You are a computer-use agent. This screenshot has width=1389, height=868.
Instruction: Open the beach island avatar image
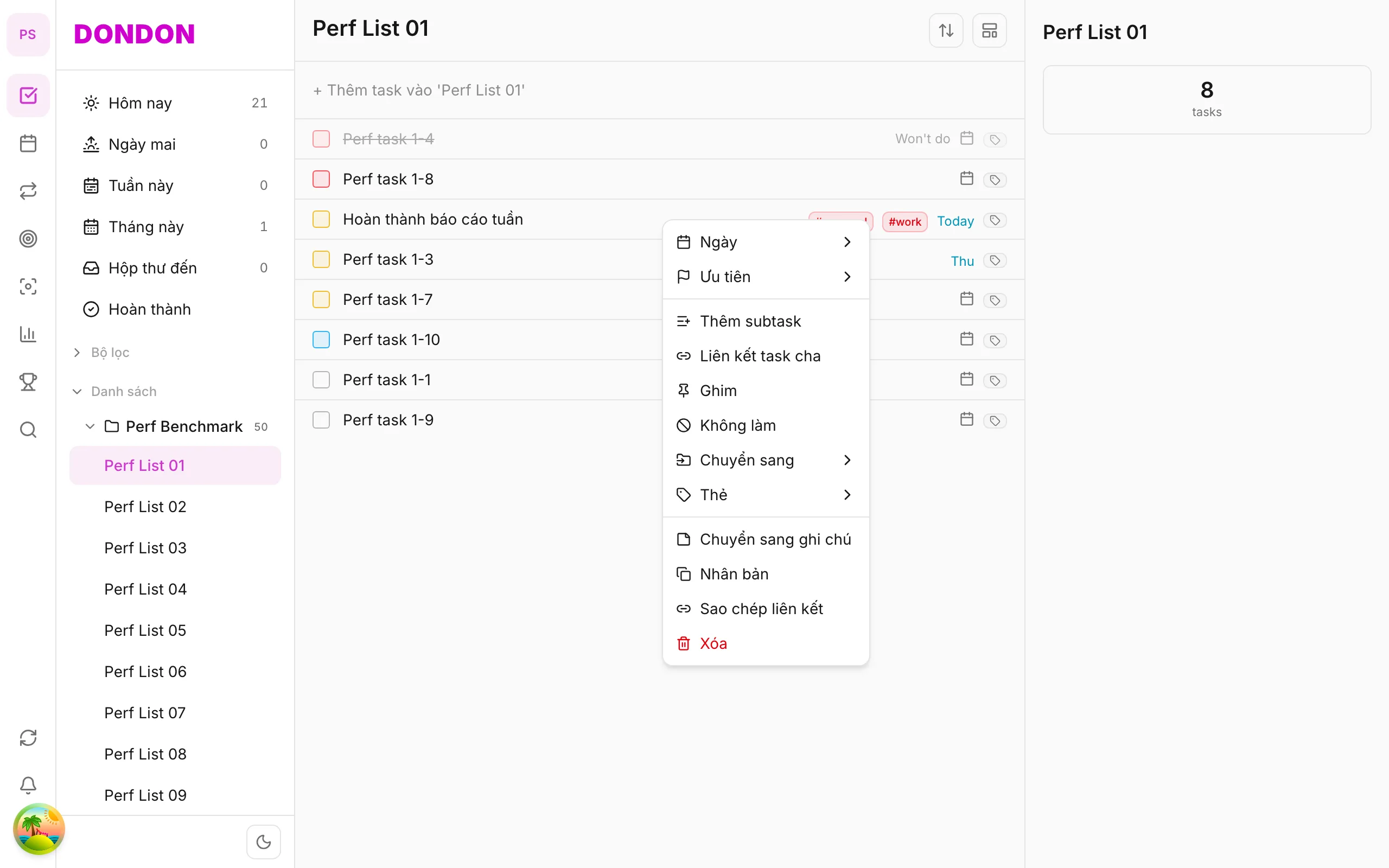tap(39, 829)
